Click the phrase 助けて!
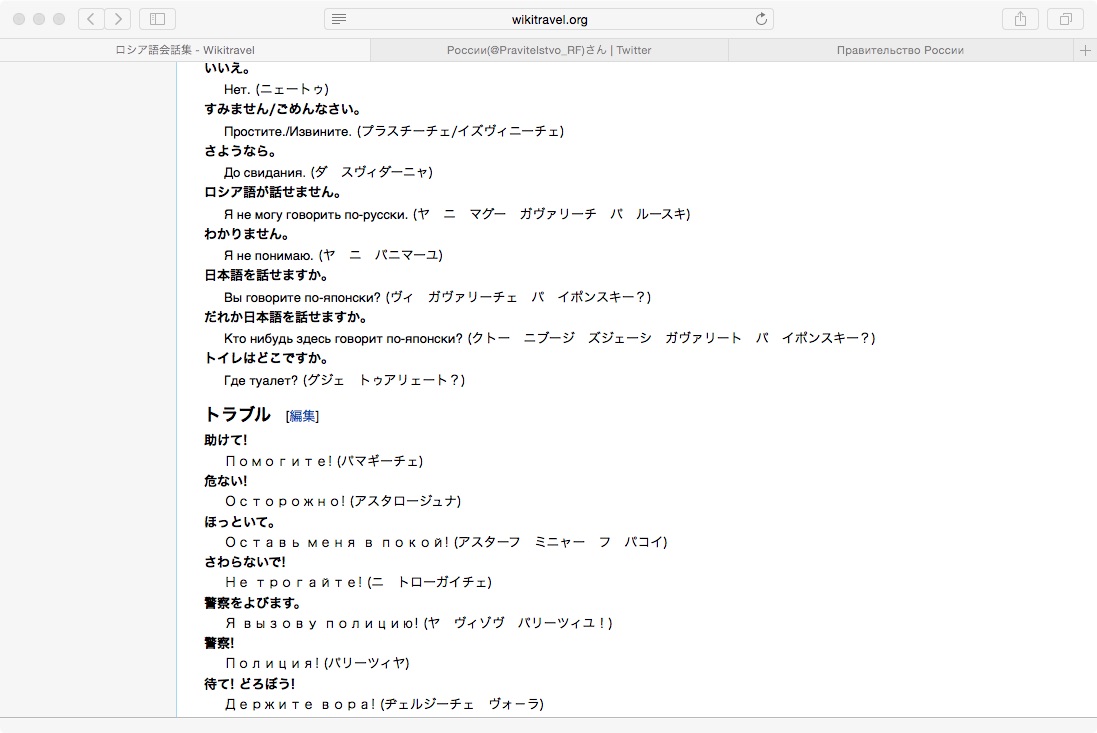The width and height of the screenshot is (1097, 733). [225, 440]
